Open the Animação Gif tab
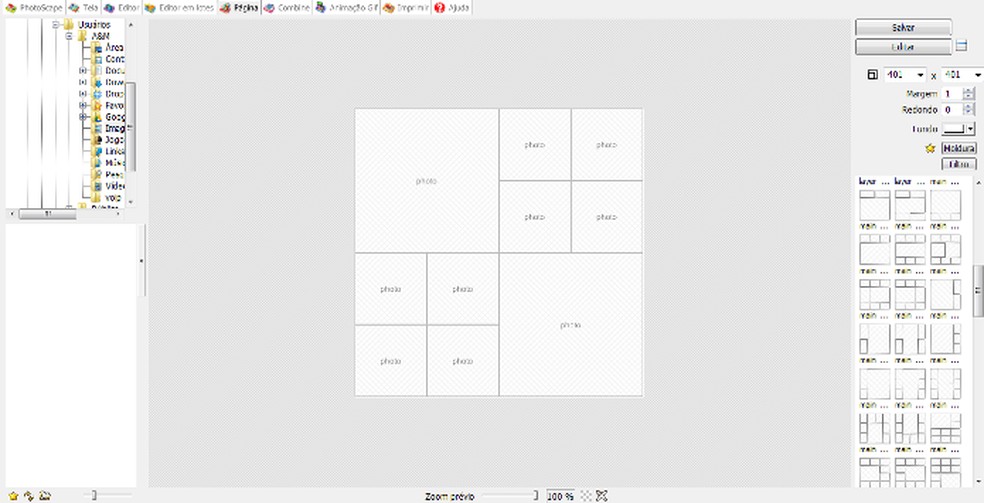 [x=347, y=8]
